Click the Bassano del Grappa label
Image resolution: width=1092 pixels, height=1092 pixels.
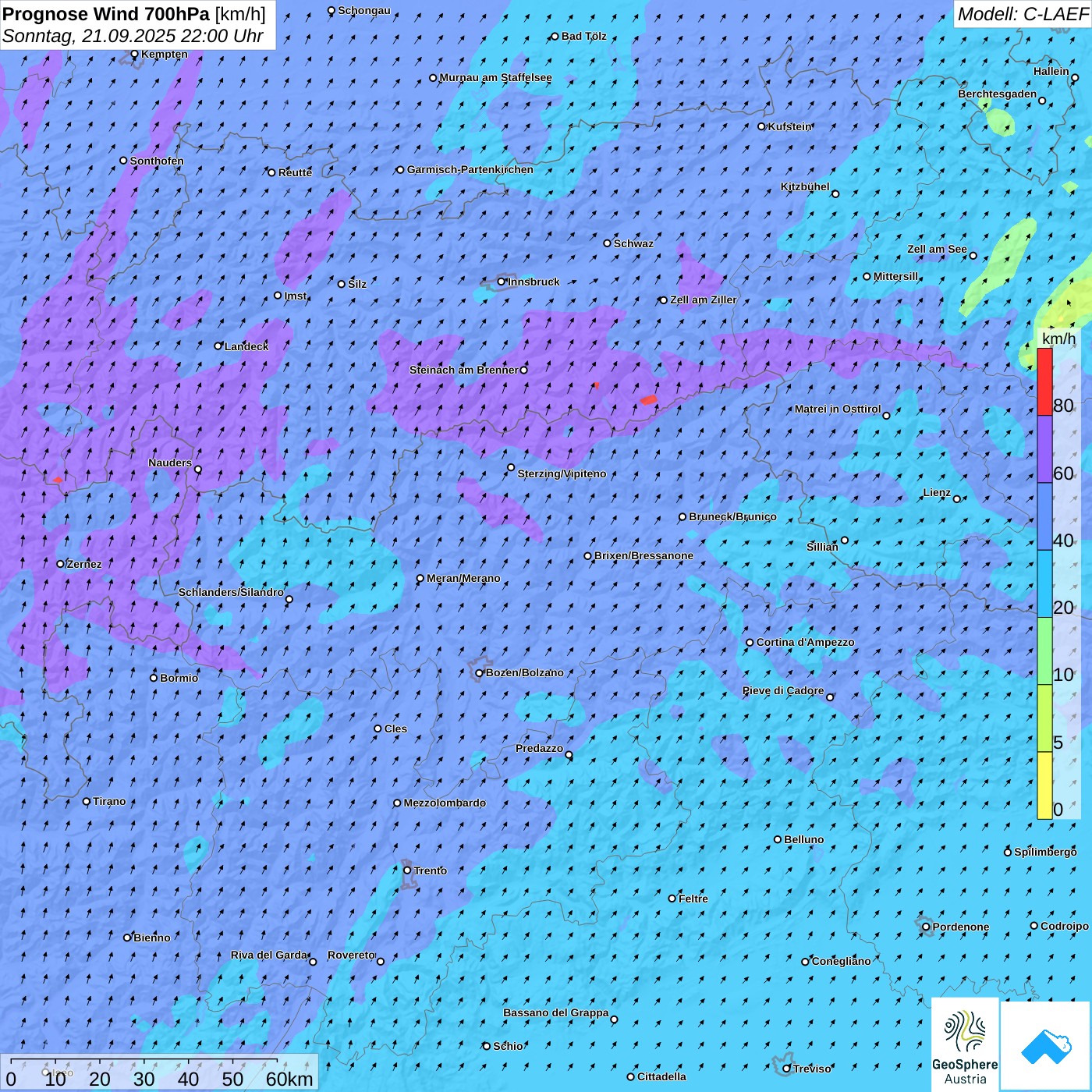(x=556, y=1012)
